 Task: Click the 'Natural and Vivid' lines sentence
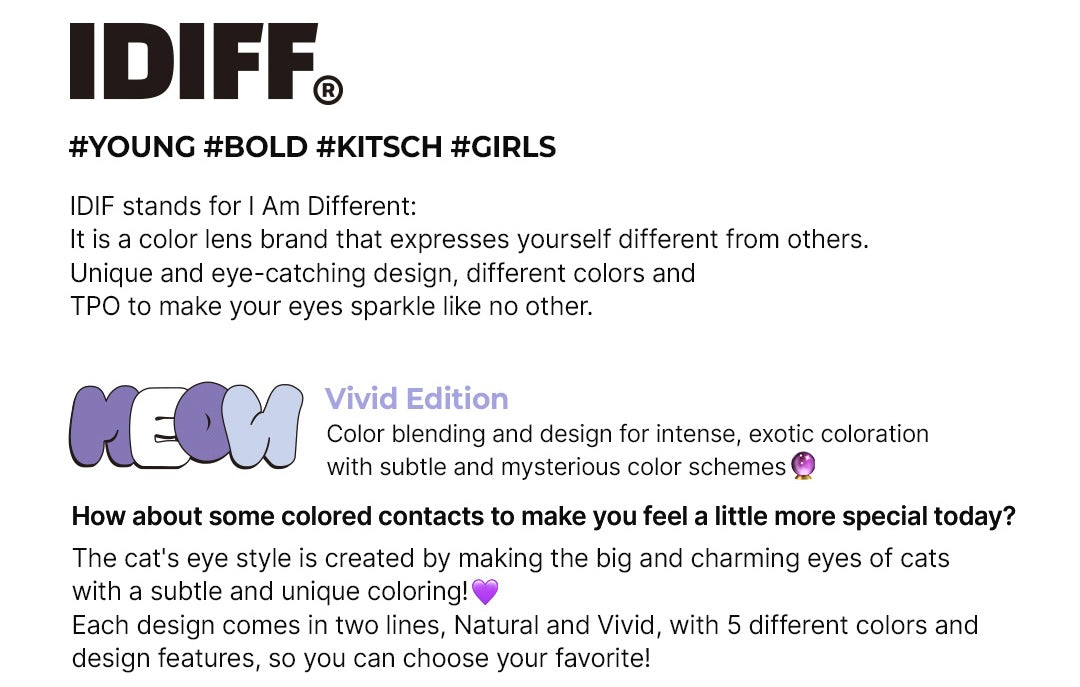[x=525, y=642]
